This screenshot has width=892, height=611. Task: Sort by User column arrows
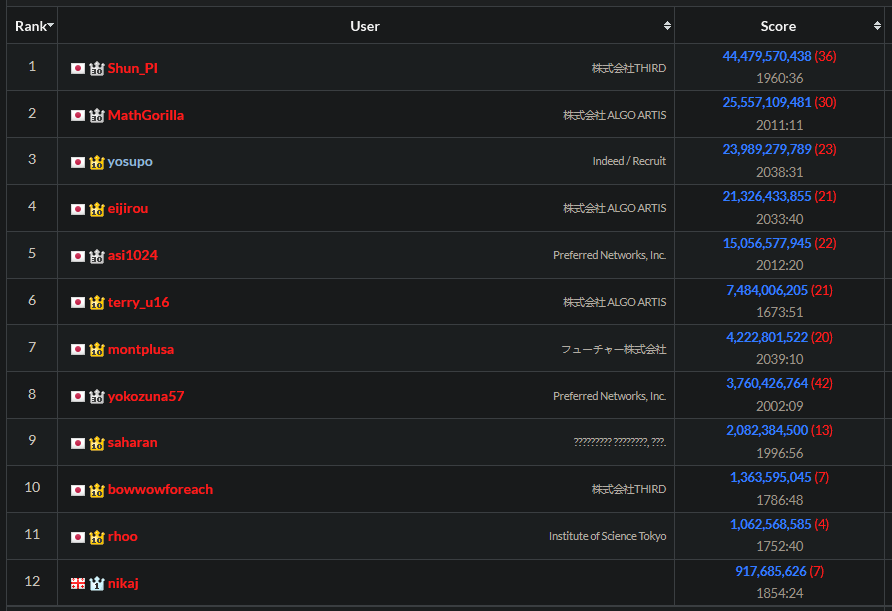tap(667, 26)
